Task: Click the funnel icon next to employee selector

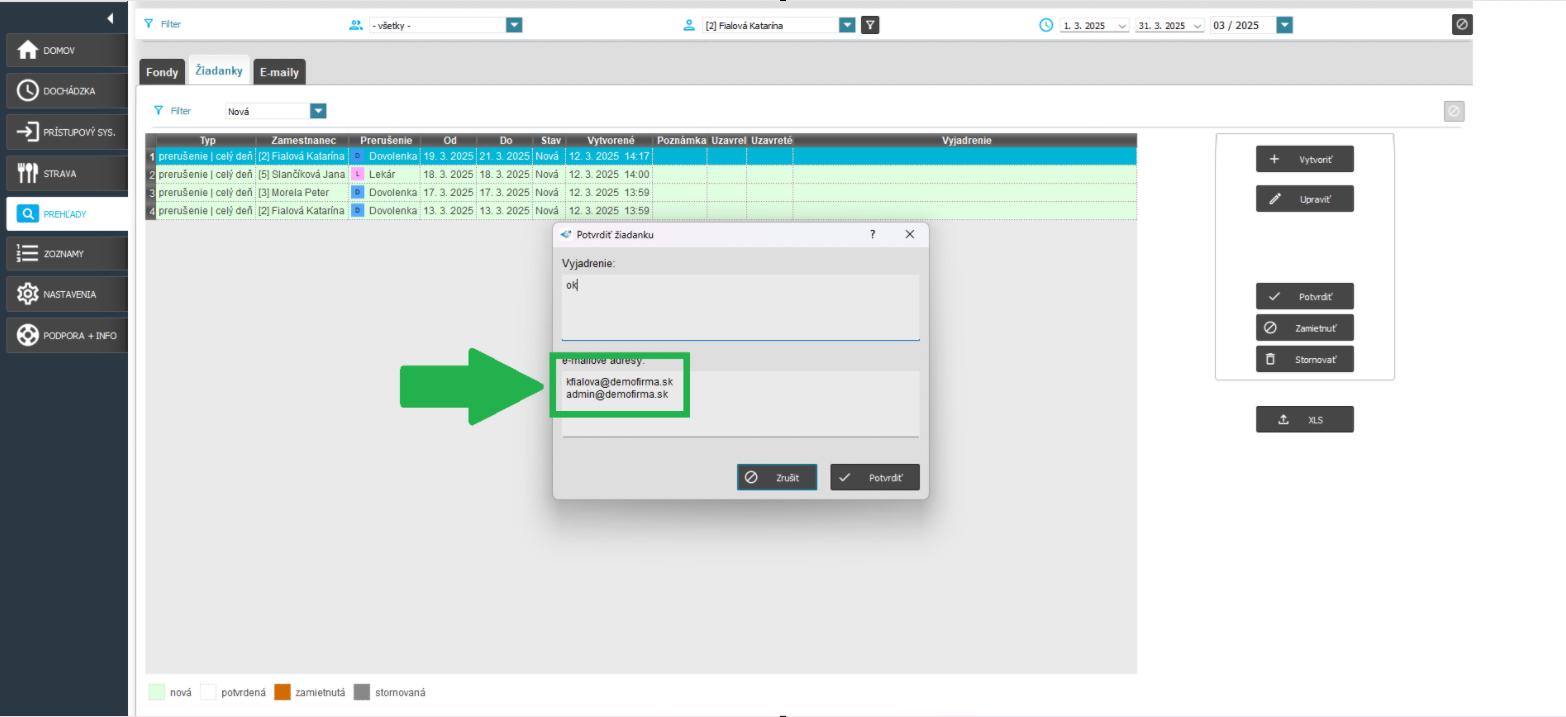Action: (x=870, y=25)
